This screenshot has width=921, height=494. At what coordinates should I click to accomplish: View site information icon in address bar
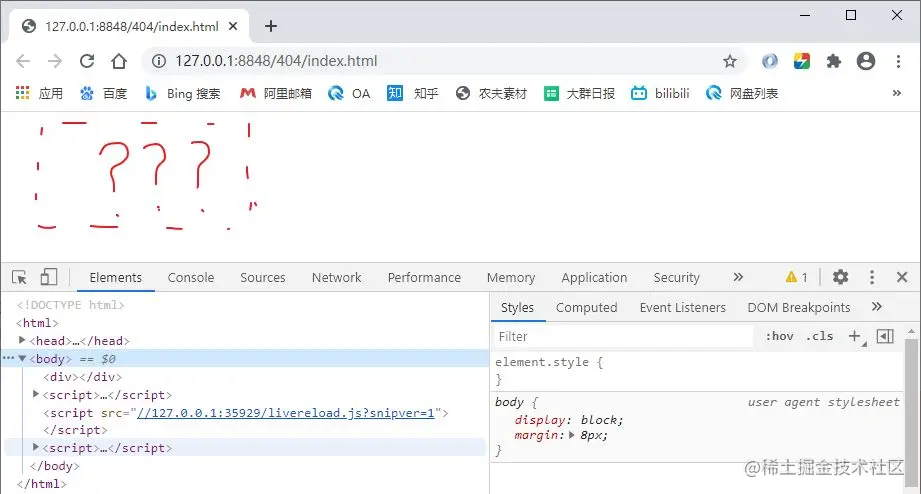tap(159, 61)
